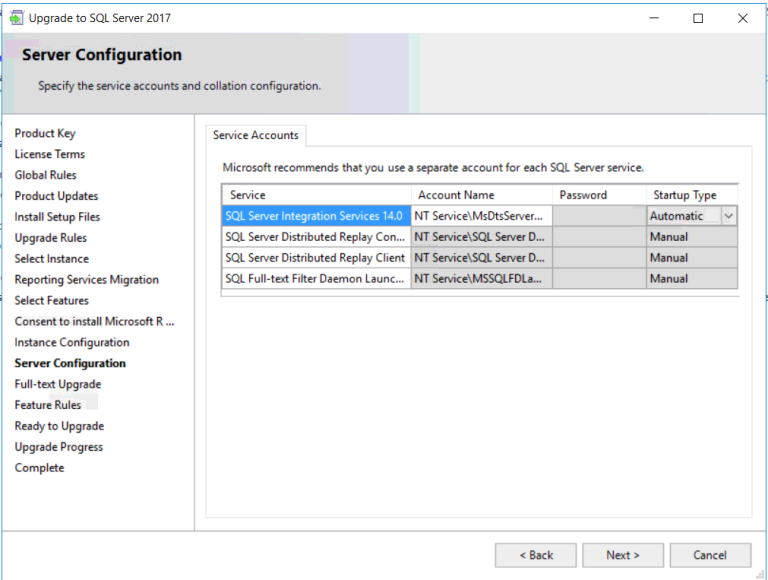Screen dimensions: 768x580
Task: Go to the Full-text Upgrade step
Action: click(57, 384)
